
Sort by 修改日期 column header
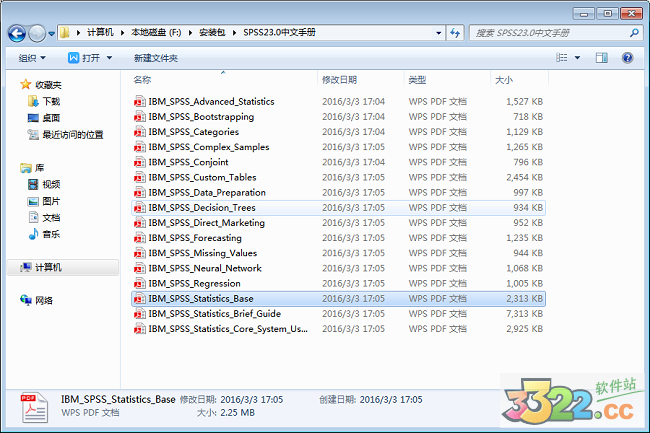[x=340, y=80]
